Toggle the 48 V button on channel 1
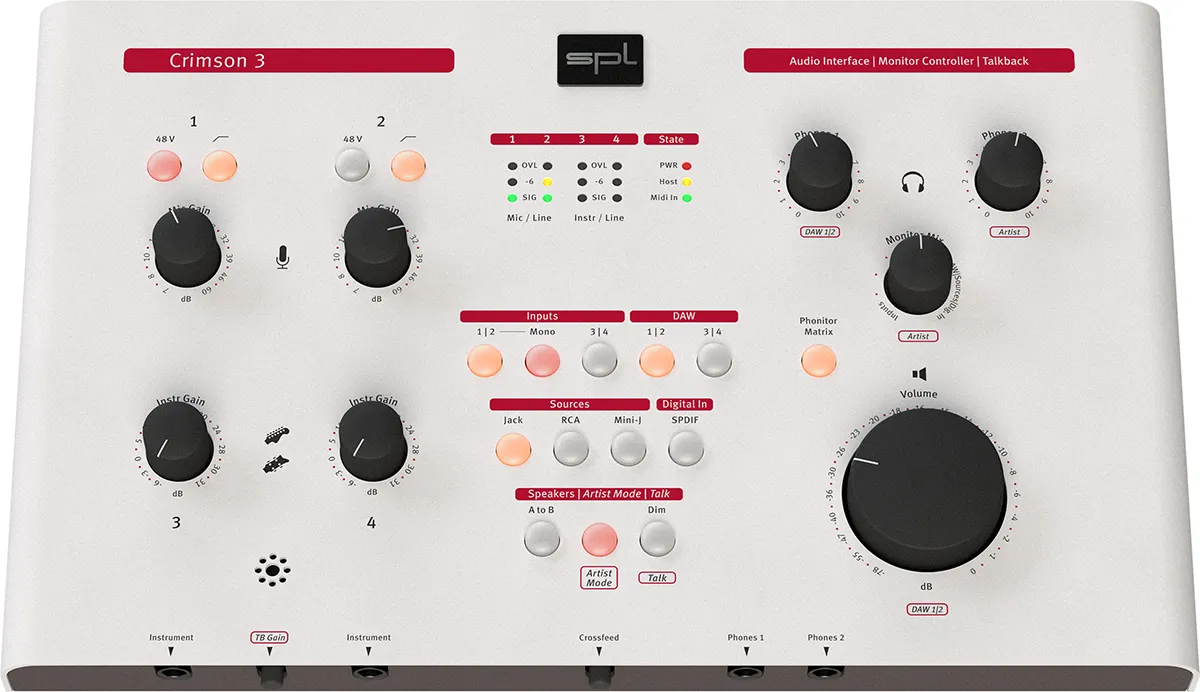Screen dimensions: 1200x692 [163, 165]
